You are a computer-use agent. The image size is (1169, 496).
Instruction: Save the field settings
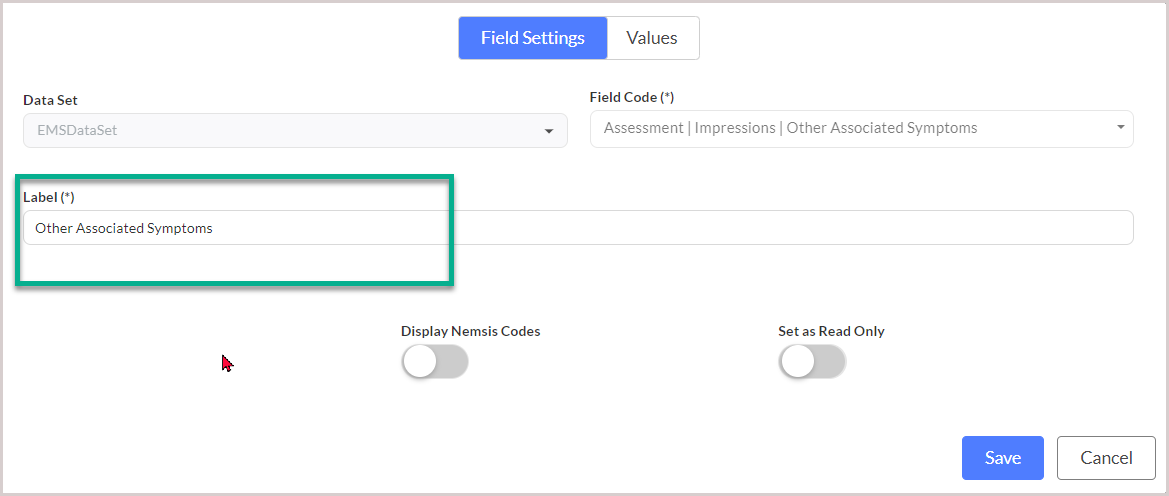1003,458
